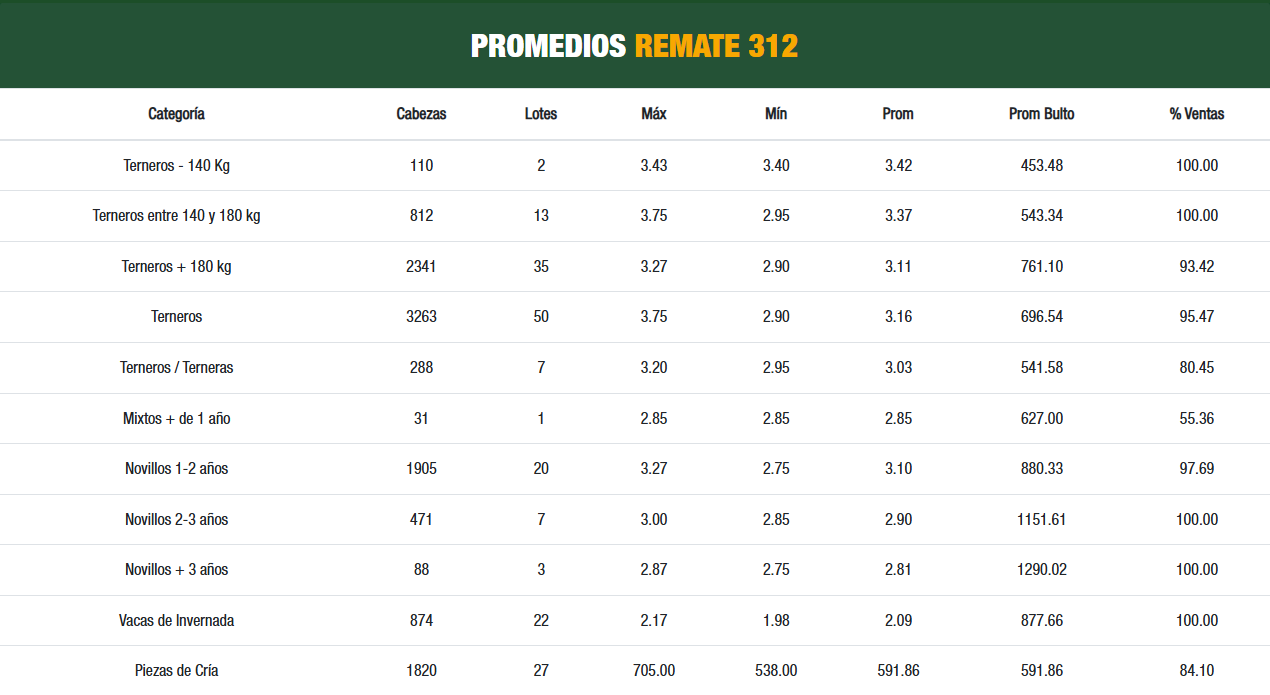Click the Terneros + 180 kg category
This screenshot has height=695, width=1270.
[176, 267]
